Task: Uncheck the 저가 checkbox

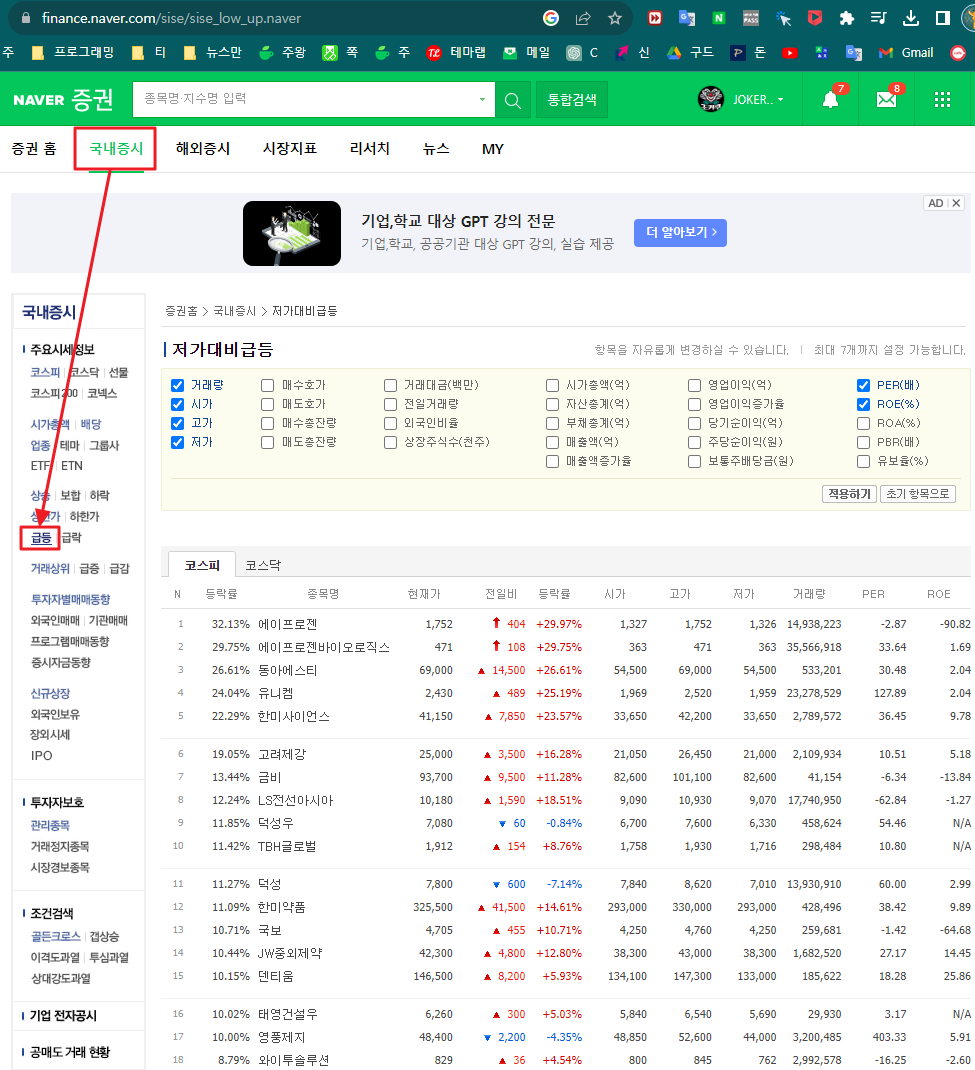Action: point(177,442)
